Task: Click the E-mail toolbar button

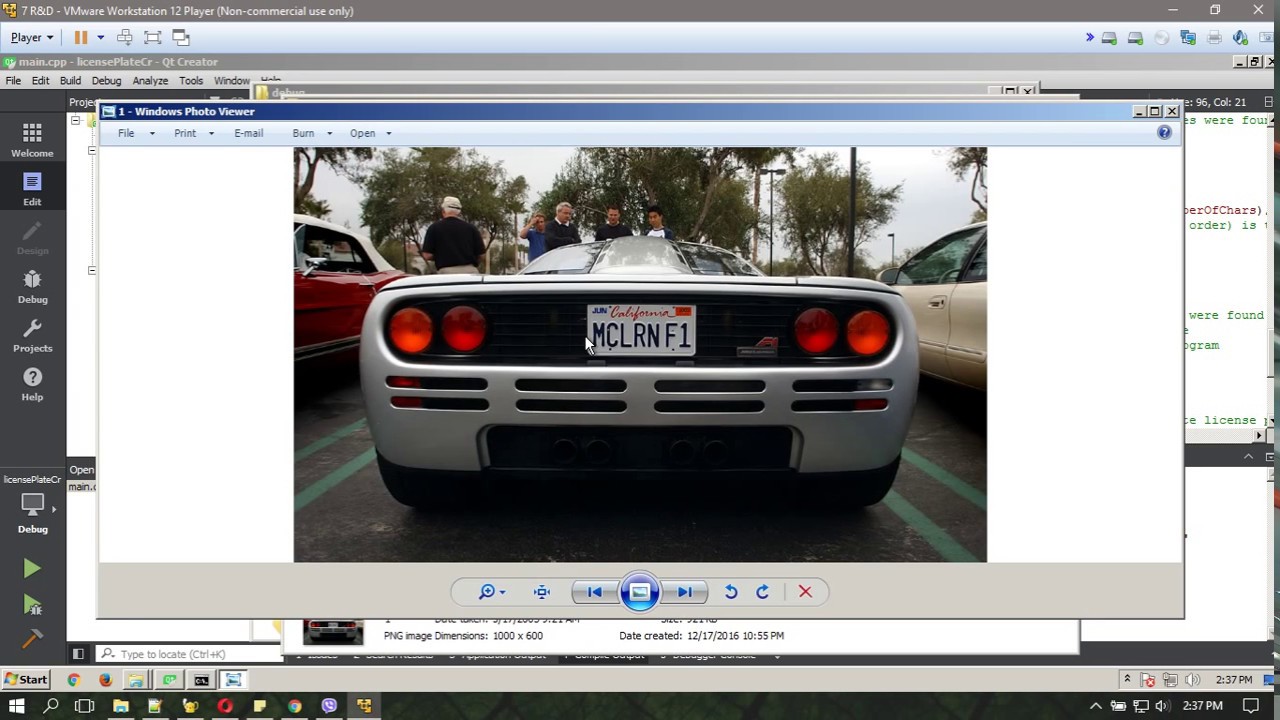Action: coord(248,133)
